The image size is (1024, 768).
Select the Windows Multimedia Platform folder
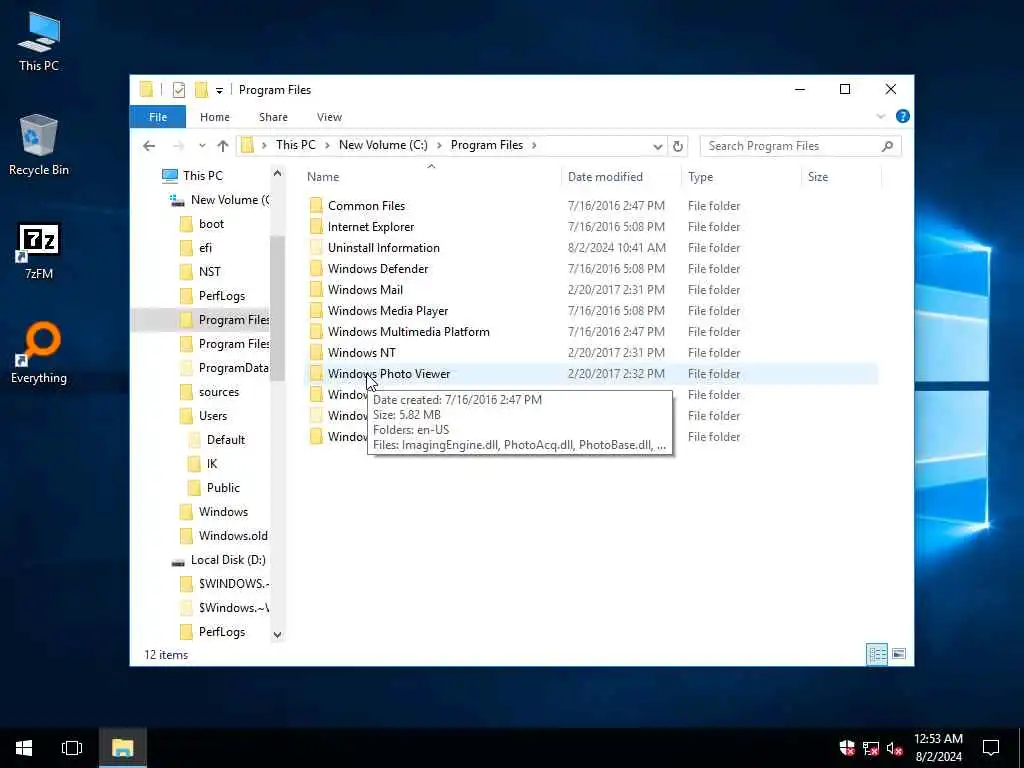click(408, 331)
